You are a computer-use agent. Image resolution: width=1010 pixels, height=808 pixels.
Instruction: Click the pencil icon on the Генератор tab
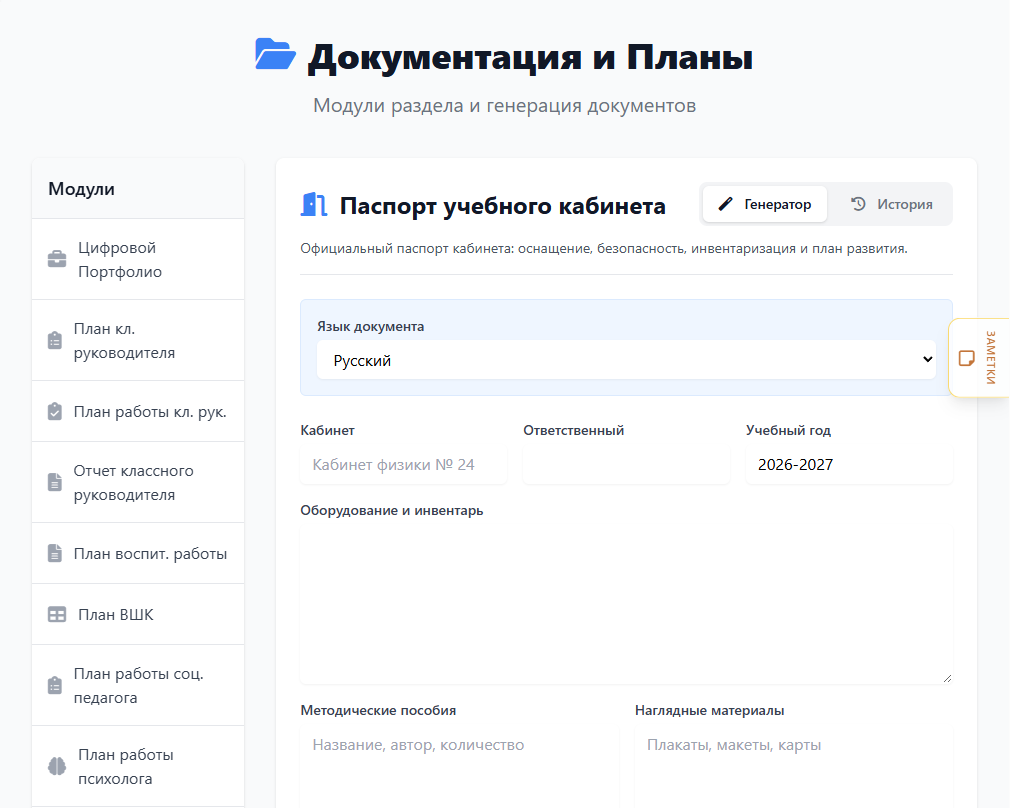[725, 204]
